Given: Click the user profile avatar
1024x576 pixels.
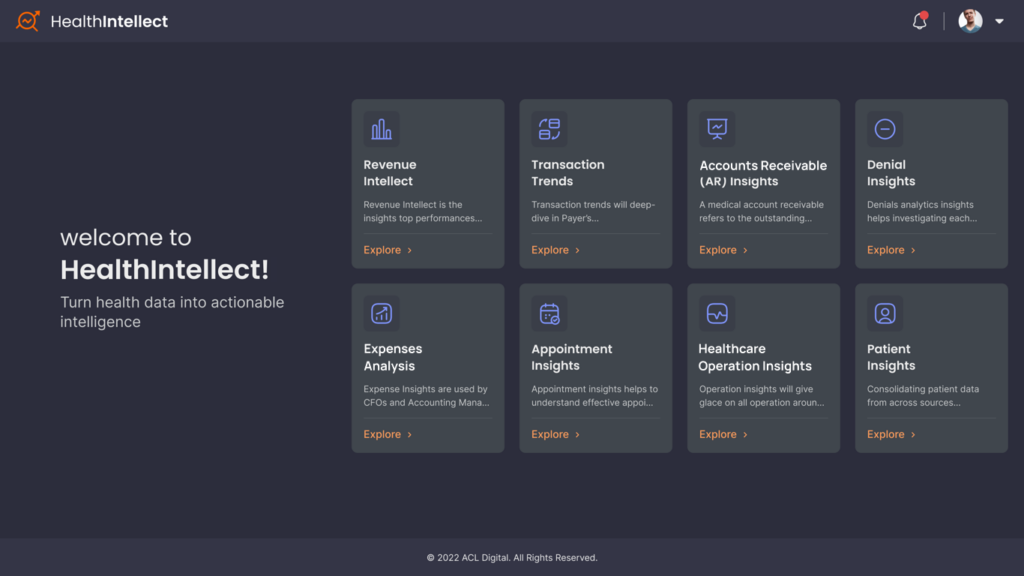Looking at the screenshot, I should [x=970, y=21].
